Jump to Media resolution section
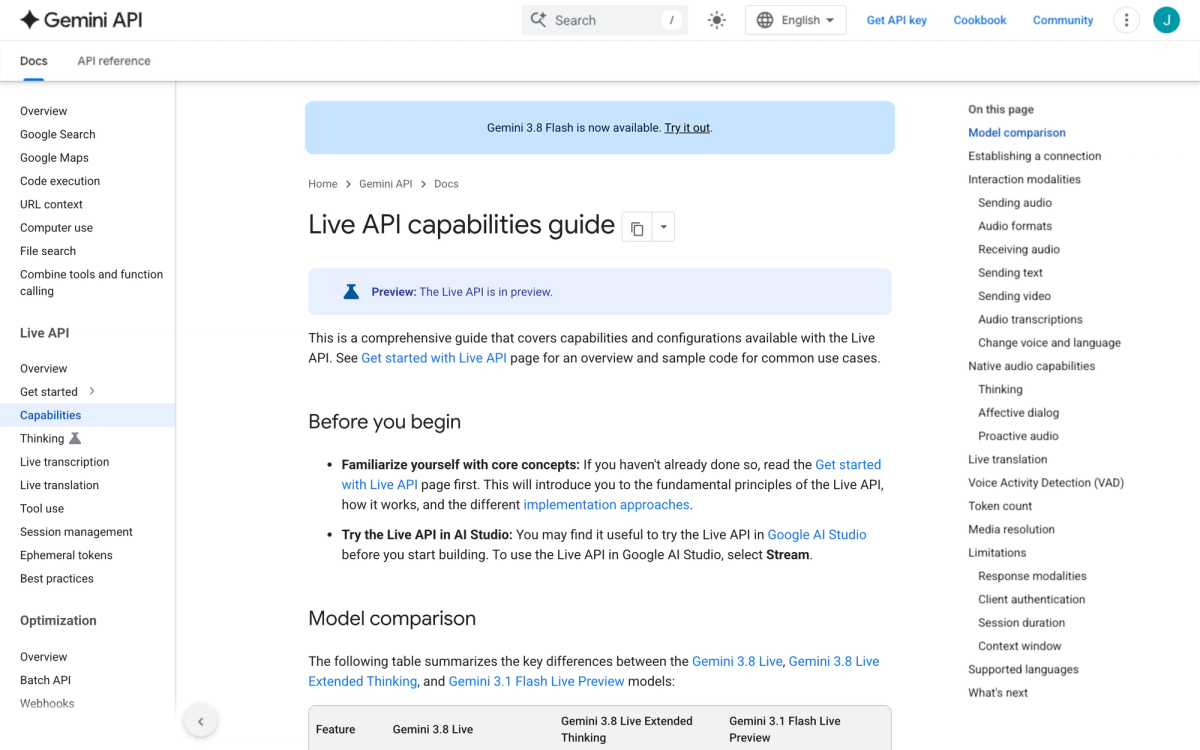 [x=1011, y=530]
